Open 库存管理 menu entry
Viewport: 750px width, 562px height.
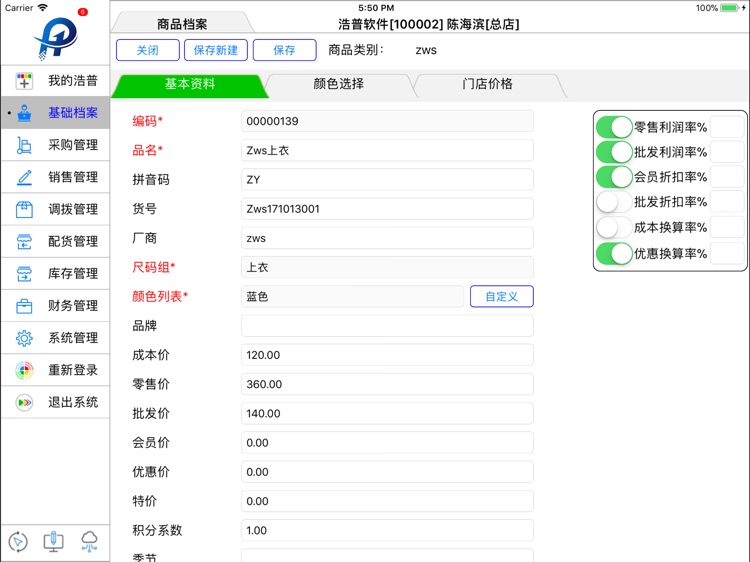pyautogui.click(x=55, y=274)
